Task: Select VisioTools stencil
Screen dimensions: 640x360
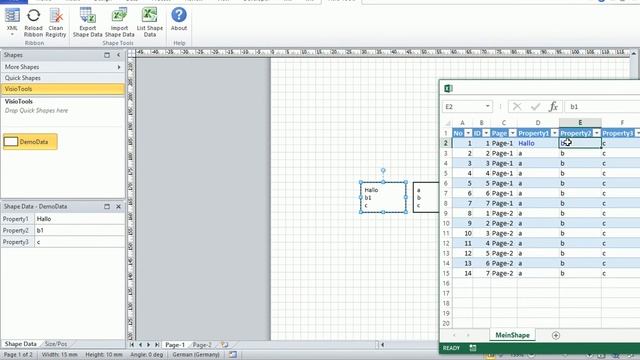Action: [x=62, y=89]
